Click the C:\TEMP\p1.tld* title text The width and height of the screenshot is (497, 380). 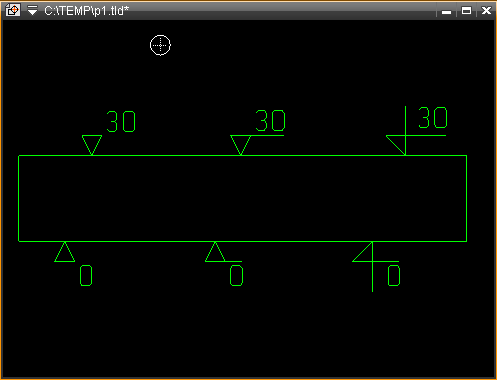(86, 11)
